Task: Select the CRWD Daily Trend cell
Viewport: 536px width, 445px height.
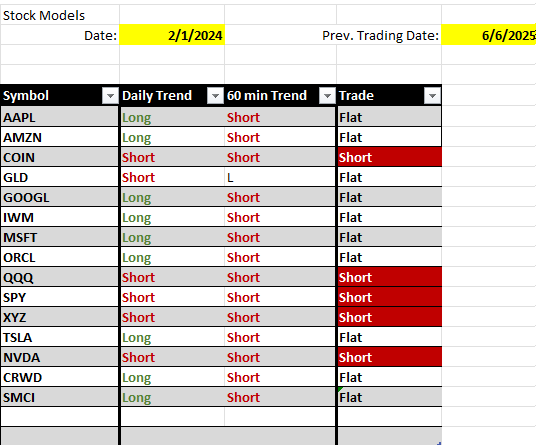Action: point(172,377)
